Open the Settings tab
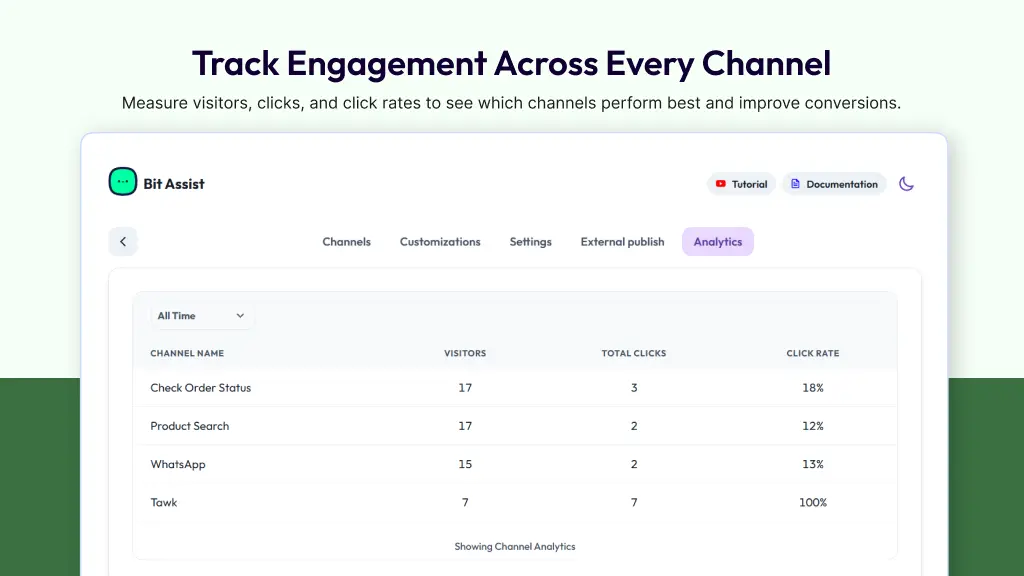This screenshot has height=576, width=1024. point(530,242)
